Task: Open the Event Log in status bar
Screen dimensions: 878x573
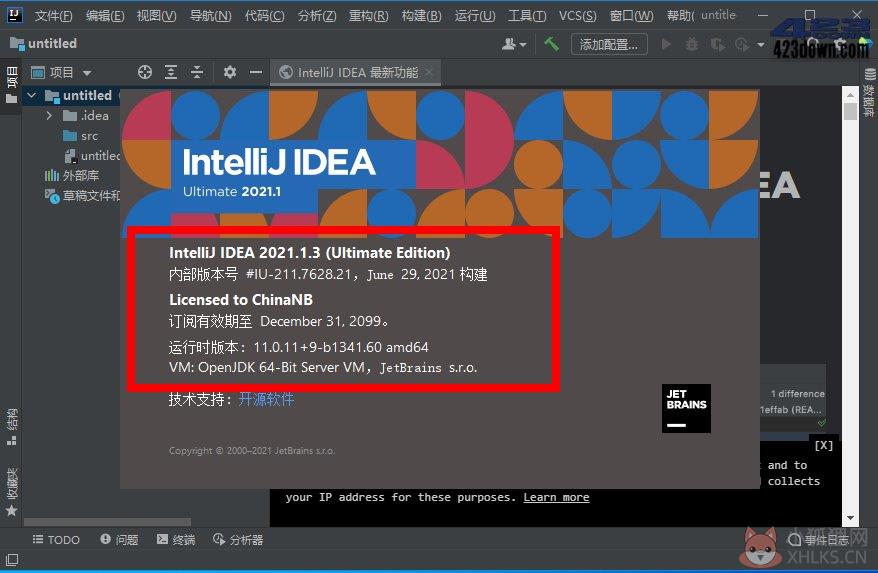Action: 818,540
